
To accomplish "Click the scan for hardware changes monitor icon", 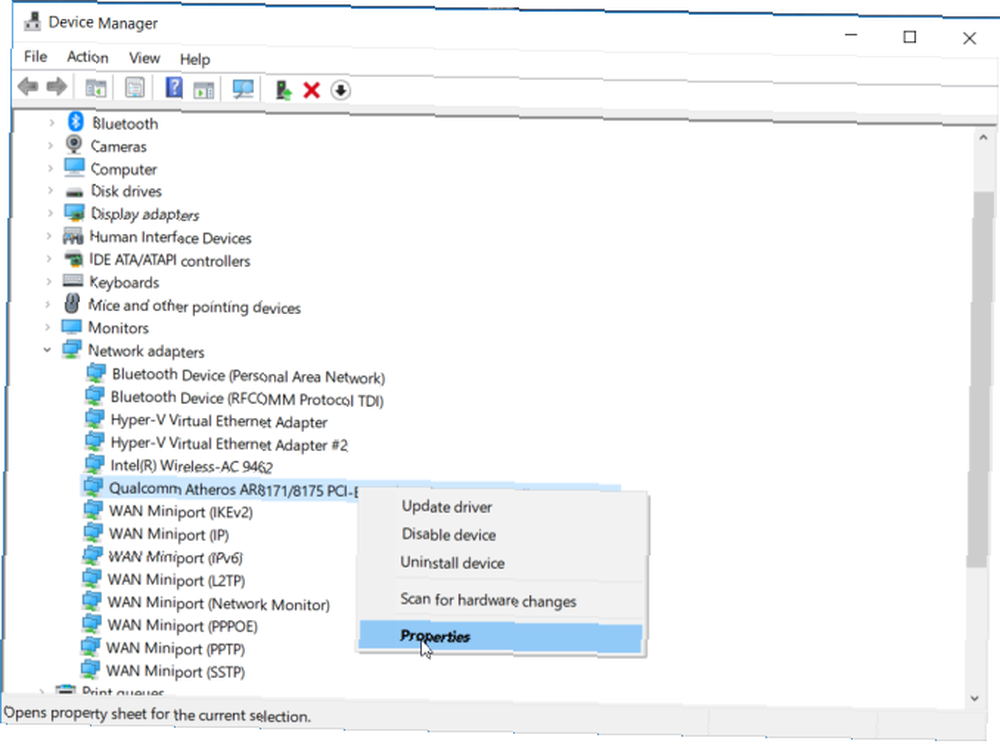I will tap(243, 89).
